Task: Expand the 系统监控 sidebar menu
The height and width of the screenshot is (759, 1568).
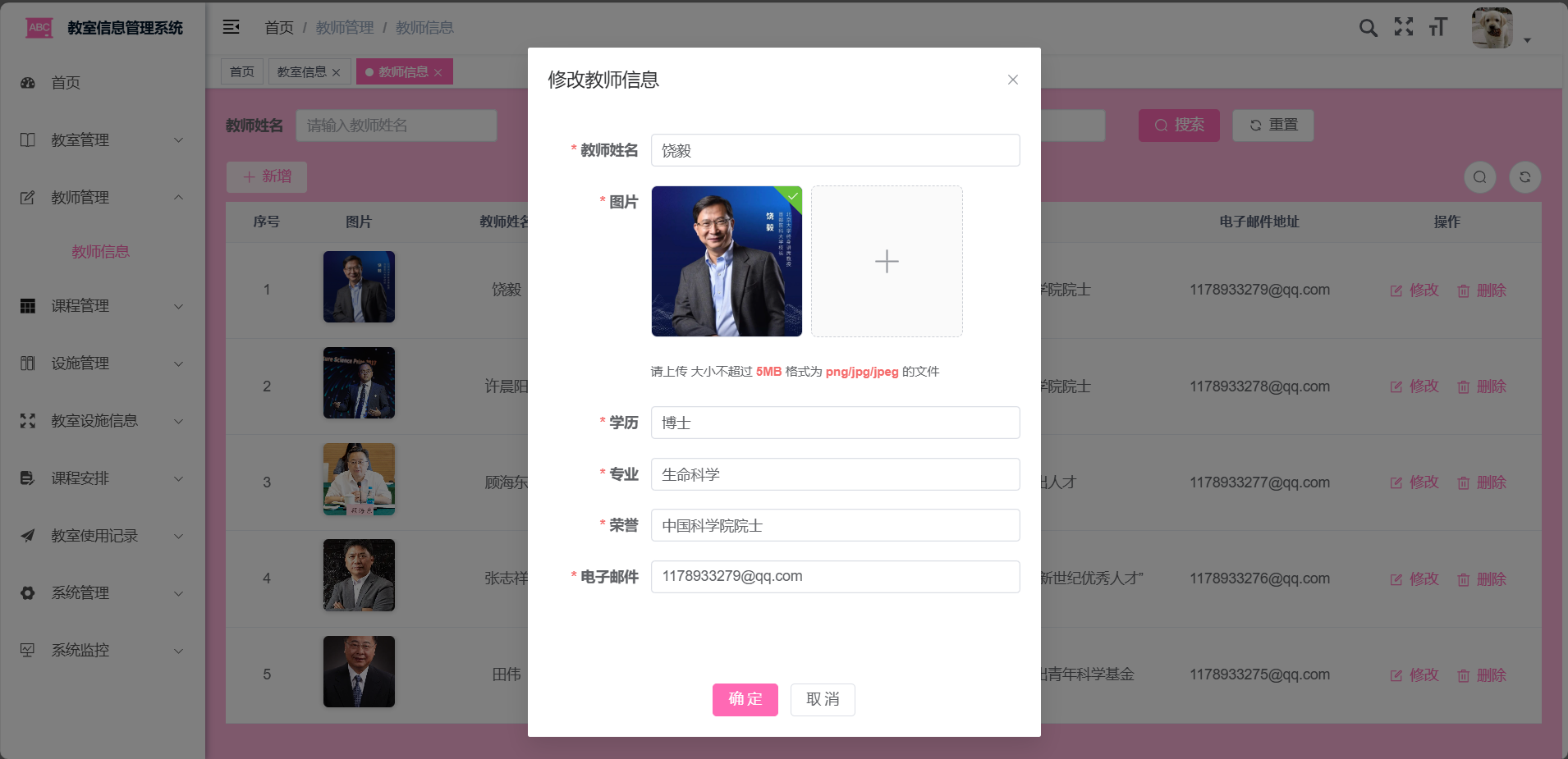Action: (103, 651)
